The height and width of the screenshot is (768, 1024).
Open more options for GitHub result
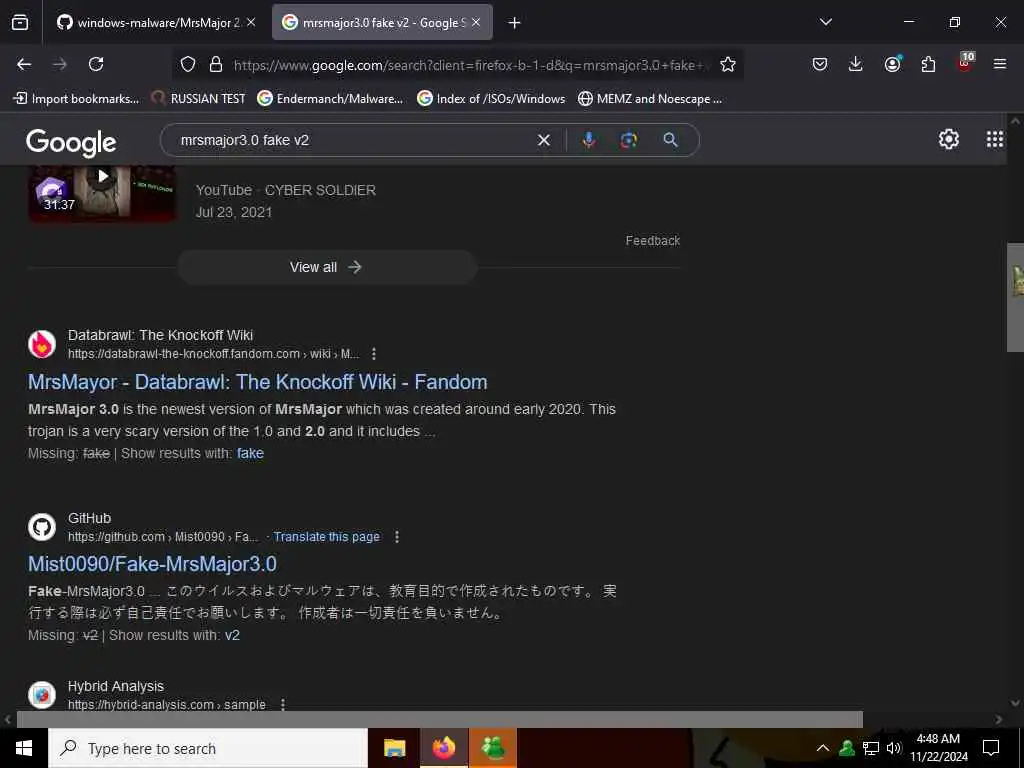[396, 537]
